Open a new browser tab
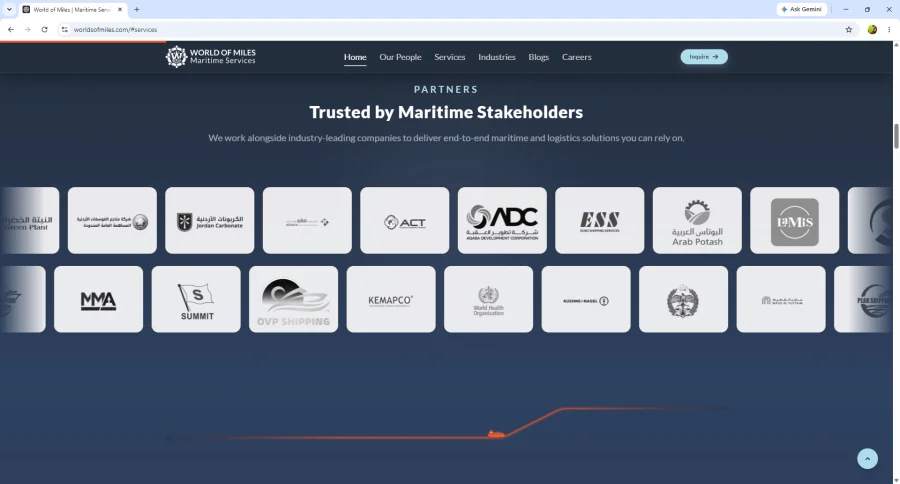 (x=137, y=9)
